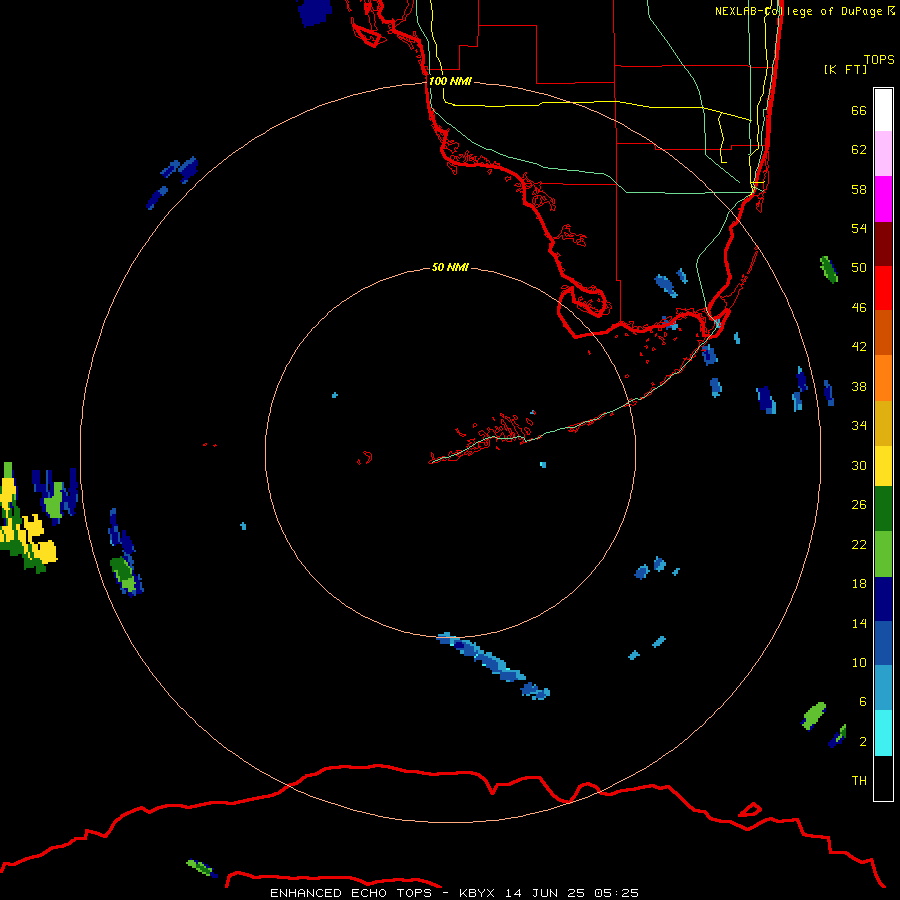The height and width of the screenshot is (900, 900).
Task: Click the orange 38 kft legend band
Action: (883, 378)
